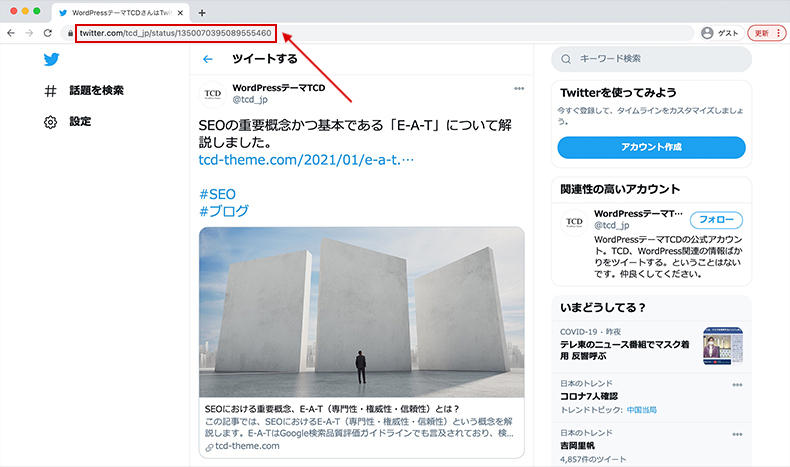Close the WordPressテーマTCD tab

[x=180, y=13]
